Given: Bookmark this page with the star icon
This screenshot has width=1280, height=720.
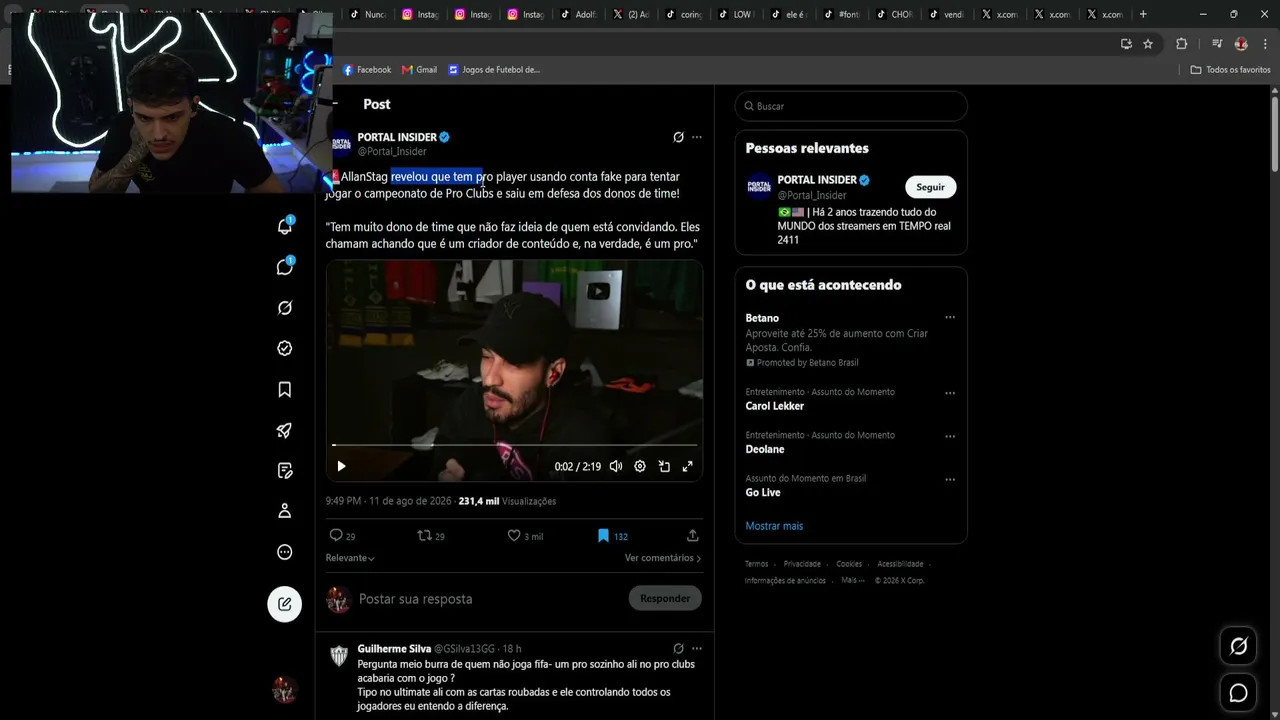Looking at the screenshot, I should tap(1148, 44).
